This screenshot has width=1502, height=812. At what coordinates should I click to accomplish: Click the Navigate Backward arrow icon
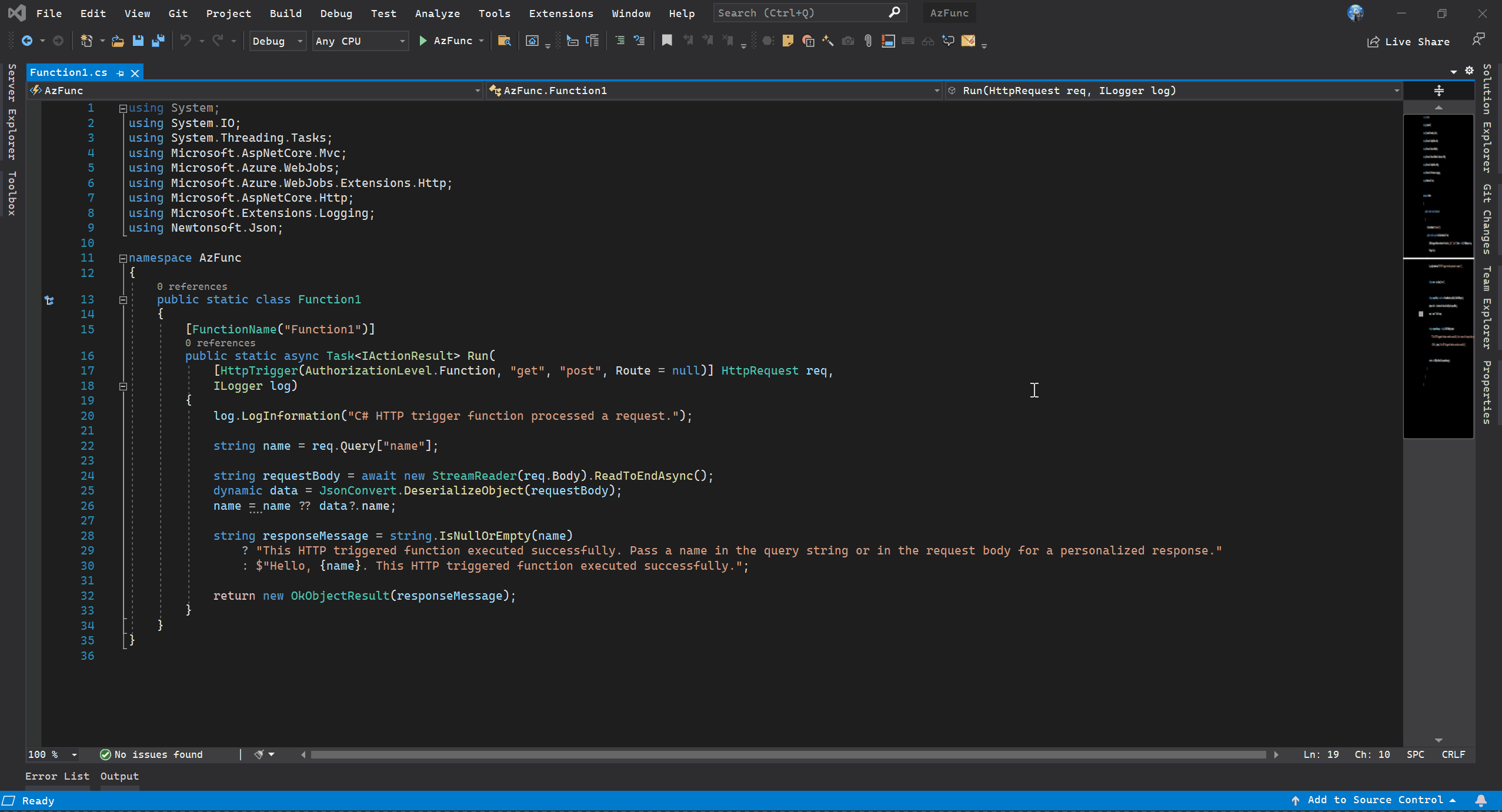[x=27, y=41]
